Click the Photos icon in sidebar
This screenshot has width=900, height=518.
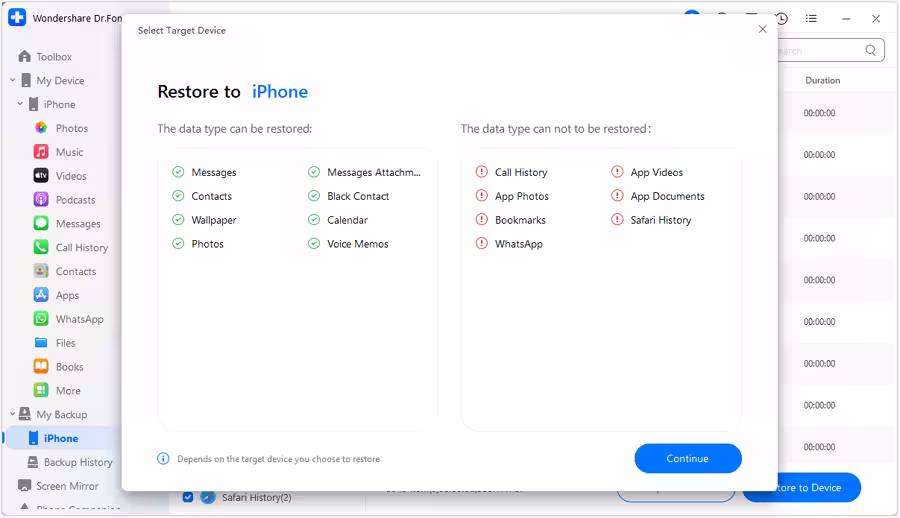point(41,128)
